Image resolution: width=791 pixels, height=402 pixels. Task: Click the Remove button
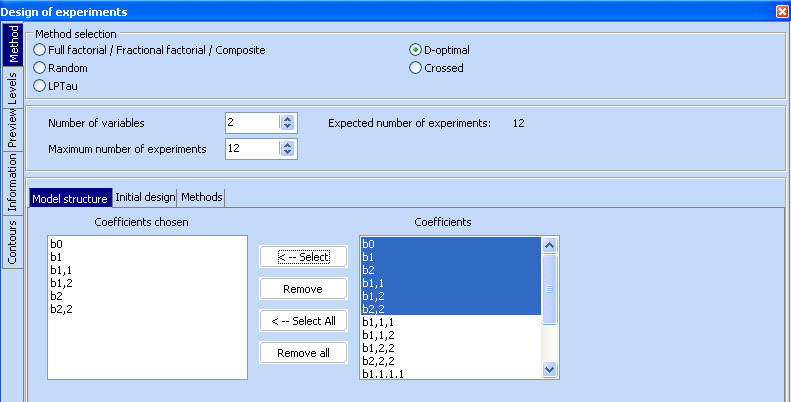coord(303,289)
